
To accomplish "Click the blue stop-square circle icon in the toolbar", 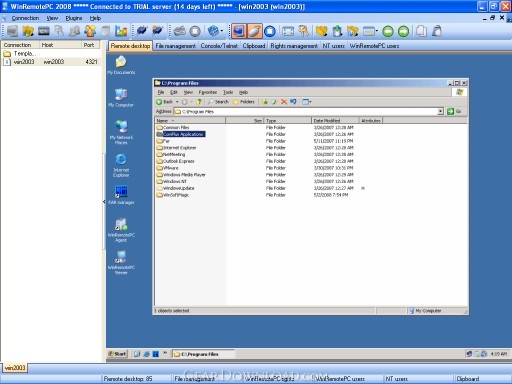I will click(x=270, y=31).
